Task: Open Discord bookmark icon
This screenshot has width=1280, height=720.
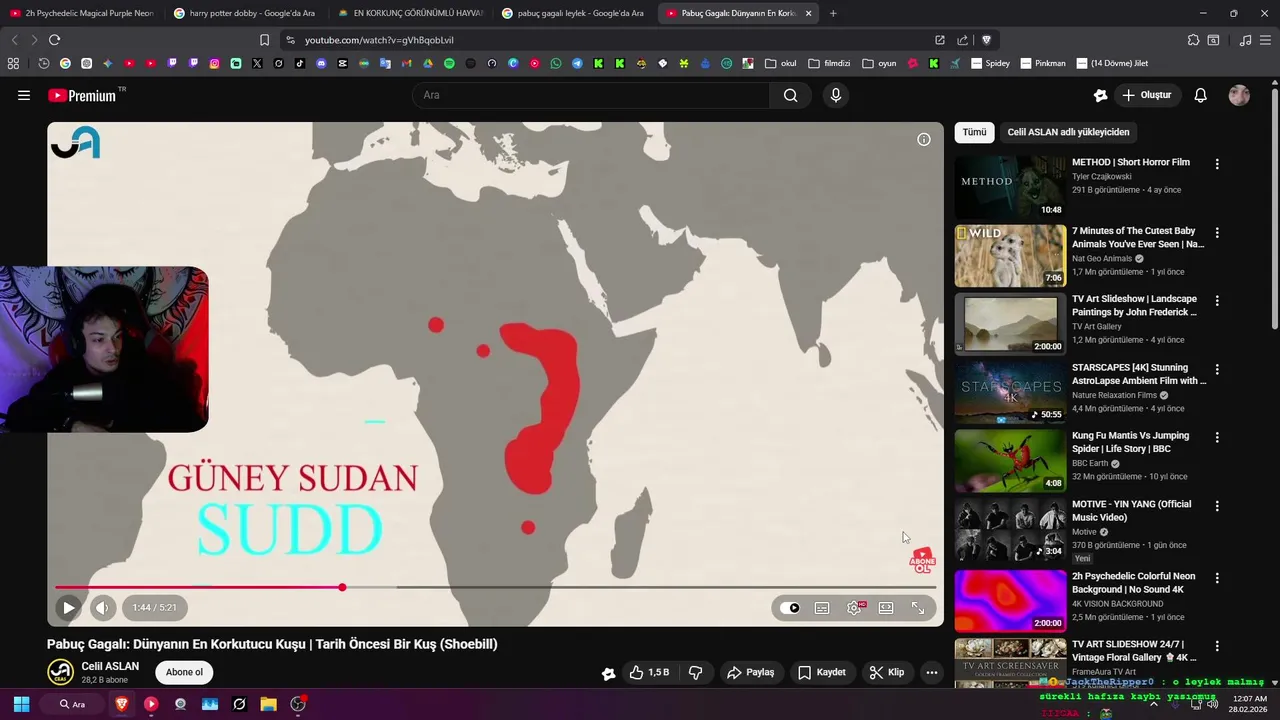Action: tap(321, 63)
